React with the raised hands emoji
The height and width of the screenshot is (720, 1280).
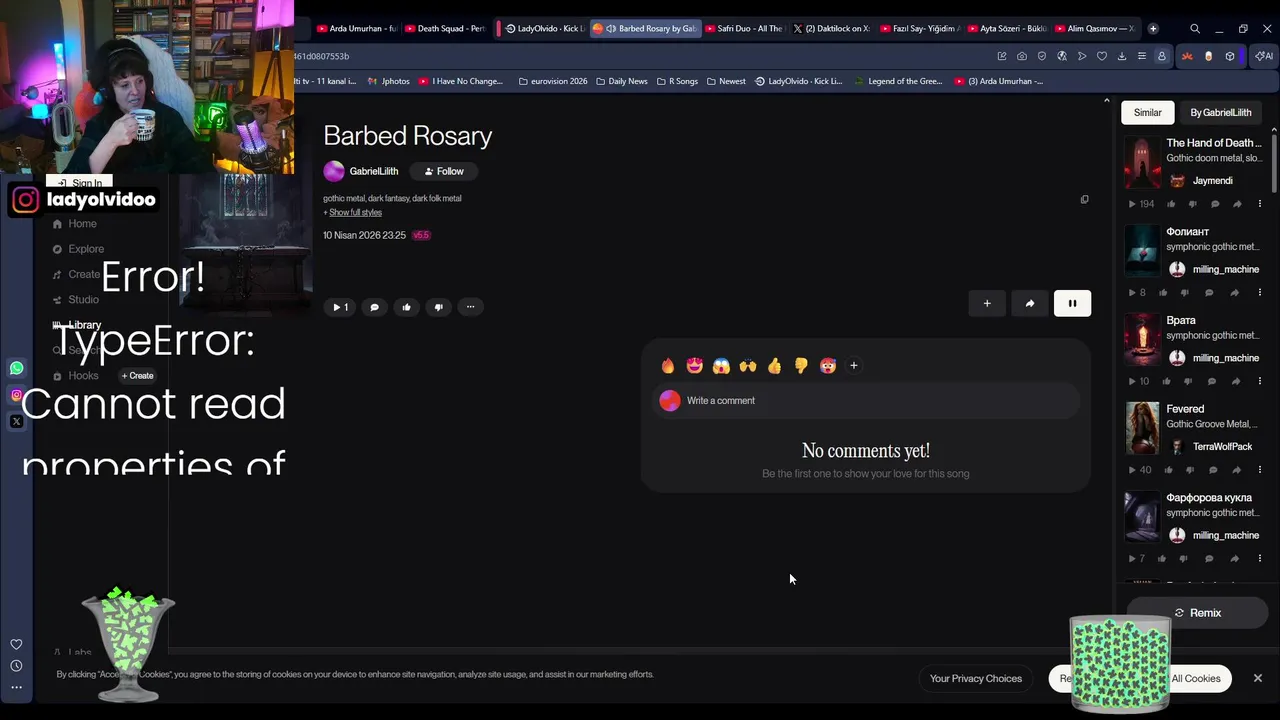(748, 366)
